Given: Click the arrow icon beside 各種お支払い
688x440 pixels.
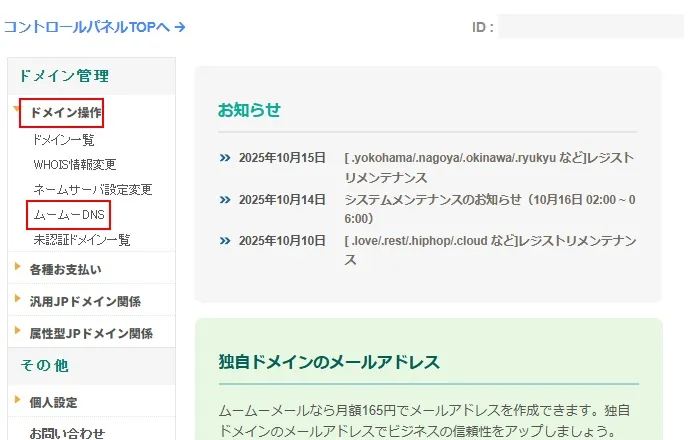Looking at the screenshot, I should pyautogui.click(x=18, y=268).
